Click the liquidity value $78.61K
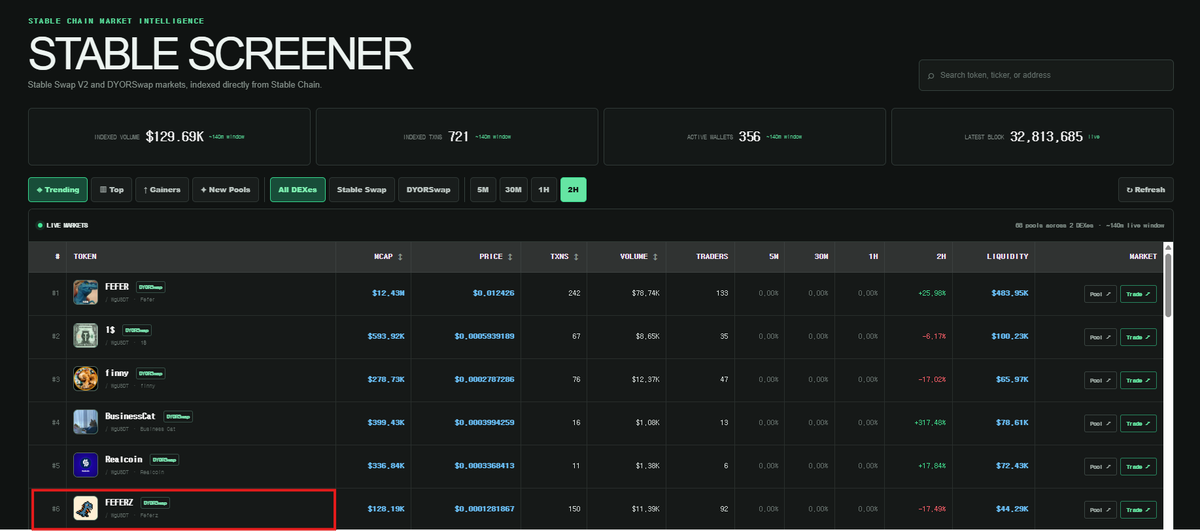1200x531 pixels. [1010, 423]
